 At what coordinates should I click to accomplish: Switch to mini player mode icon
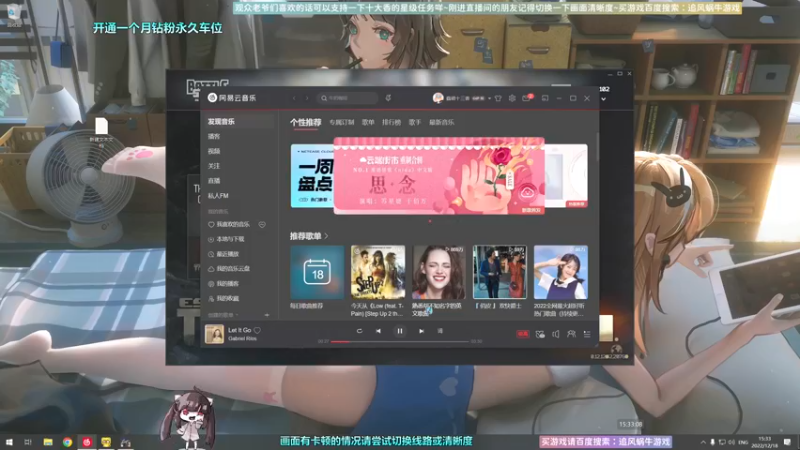545,98
